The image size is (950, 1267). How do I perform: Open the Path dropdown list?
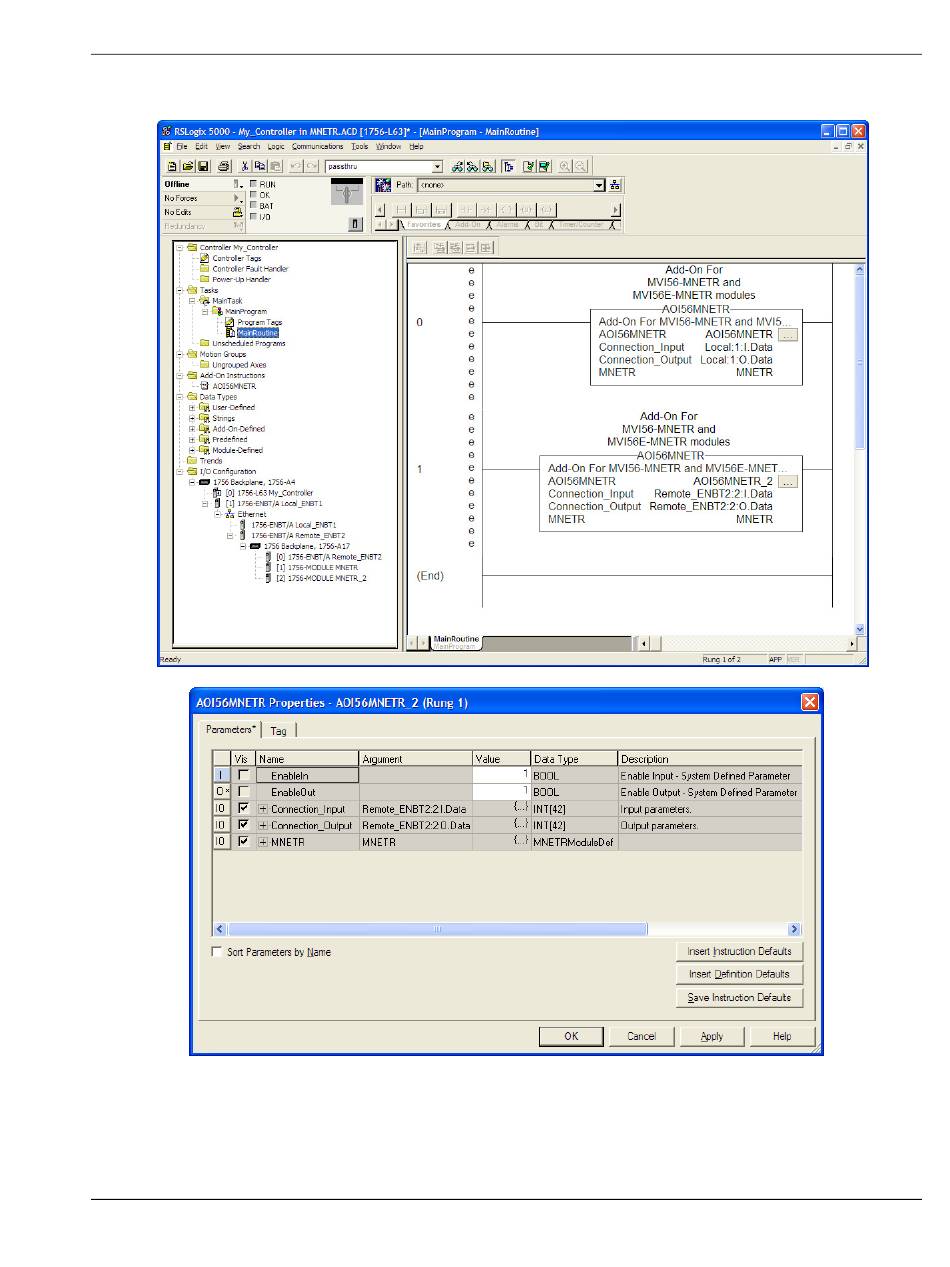[x=600, y=185]
